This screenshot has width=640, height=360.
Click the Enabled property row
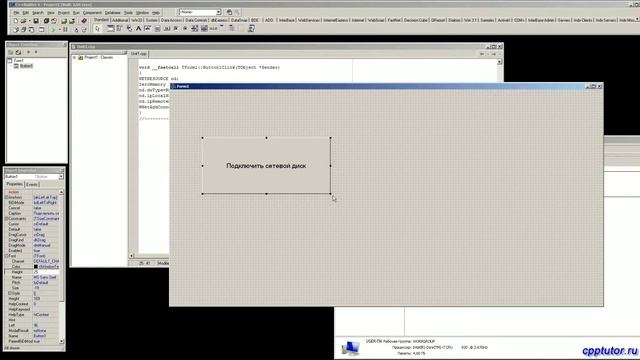[x=32, y=251]
